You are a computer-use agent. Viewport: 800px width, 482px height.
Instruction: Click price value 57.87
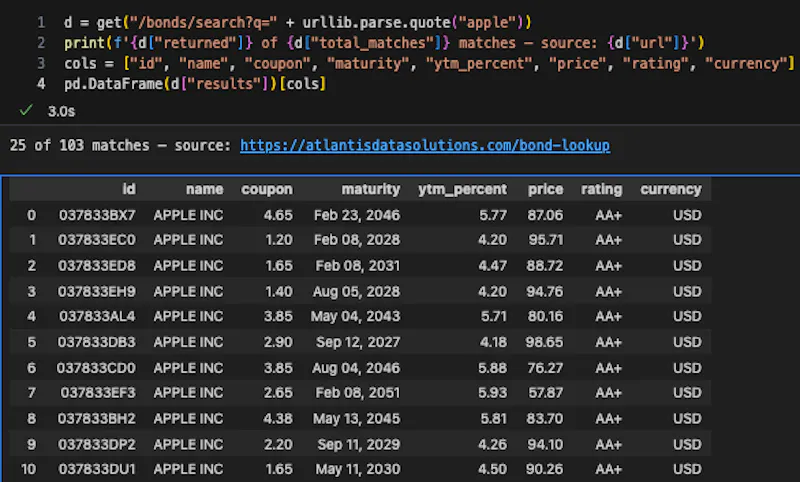coord(545,393)
